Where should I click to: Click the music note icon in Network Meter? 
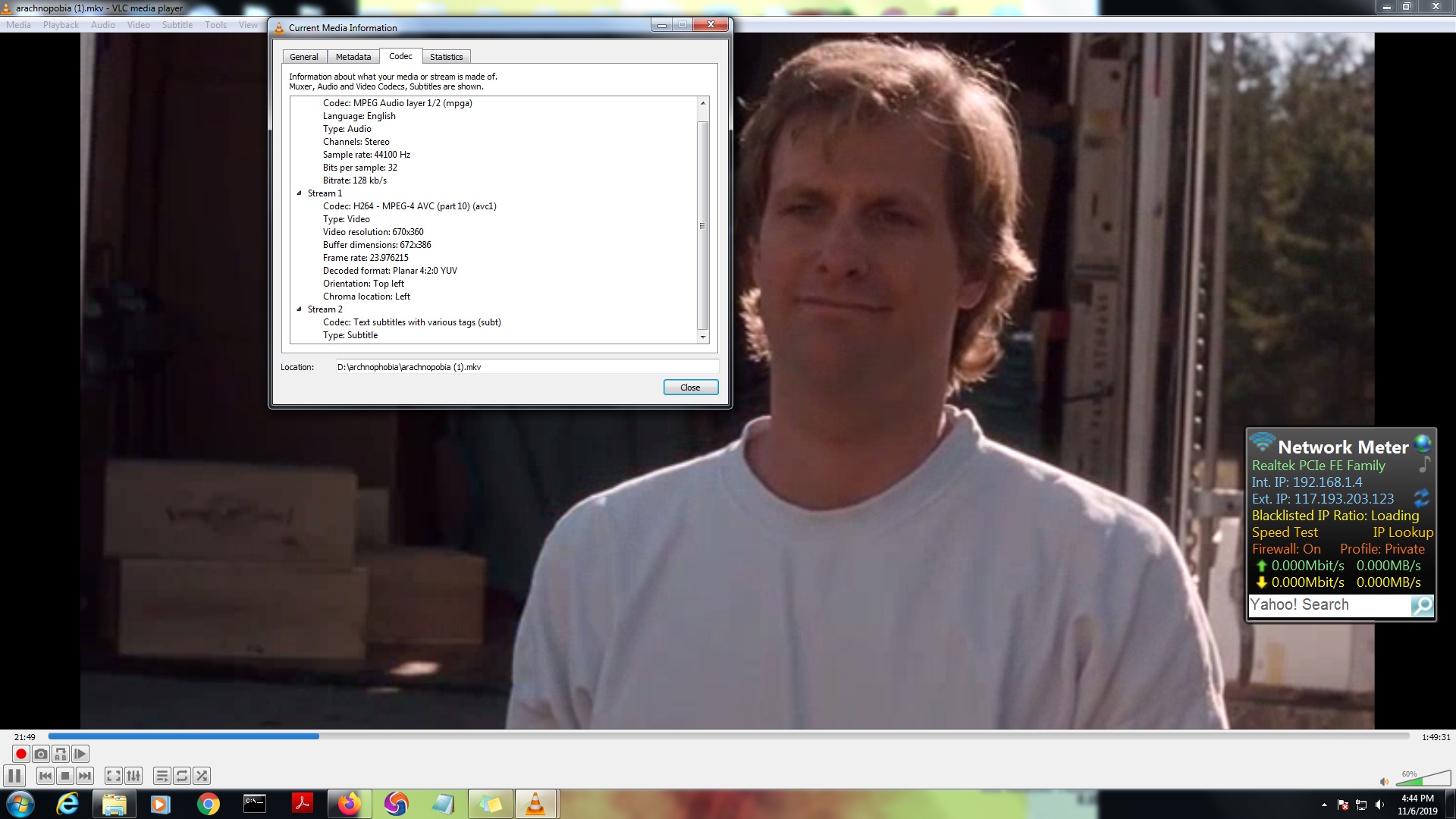coord(1425,464)
